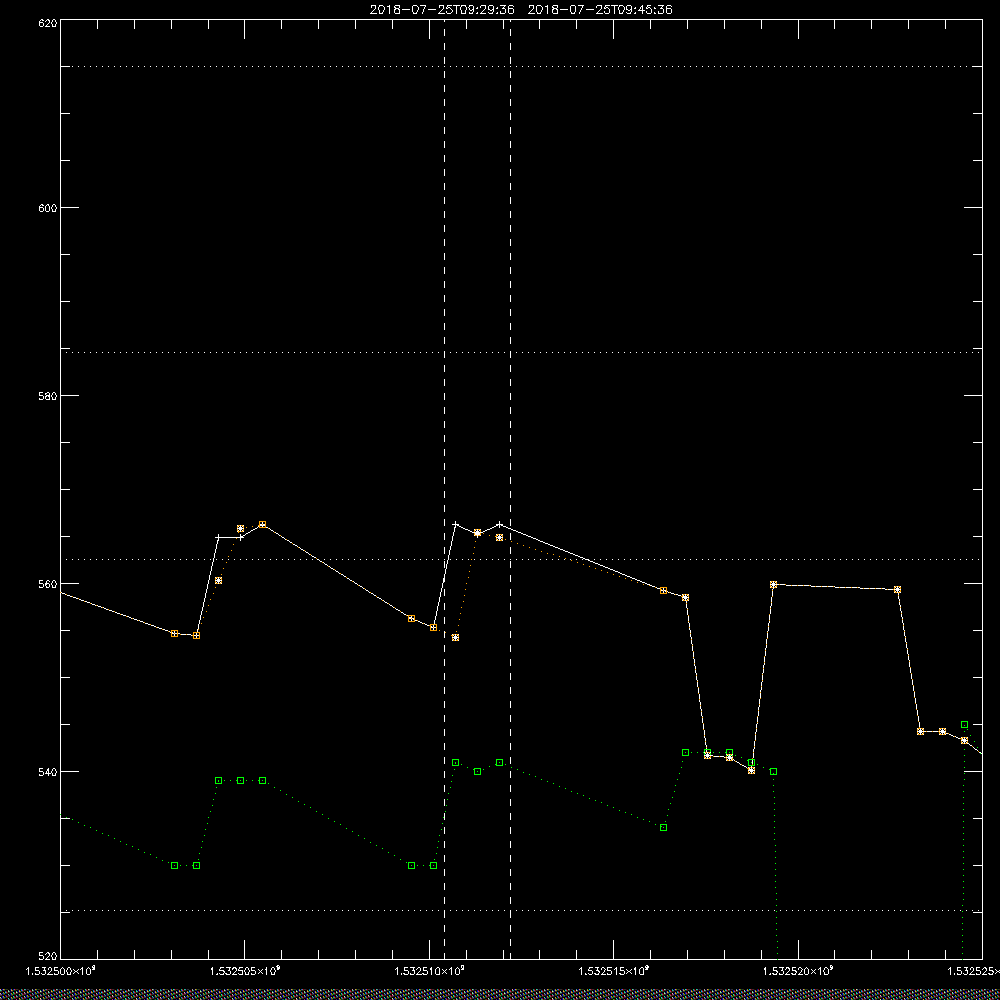Click the y-axis label 540
The width and height of the screenshot is (1000, 1000).
coord(48,772)
